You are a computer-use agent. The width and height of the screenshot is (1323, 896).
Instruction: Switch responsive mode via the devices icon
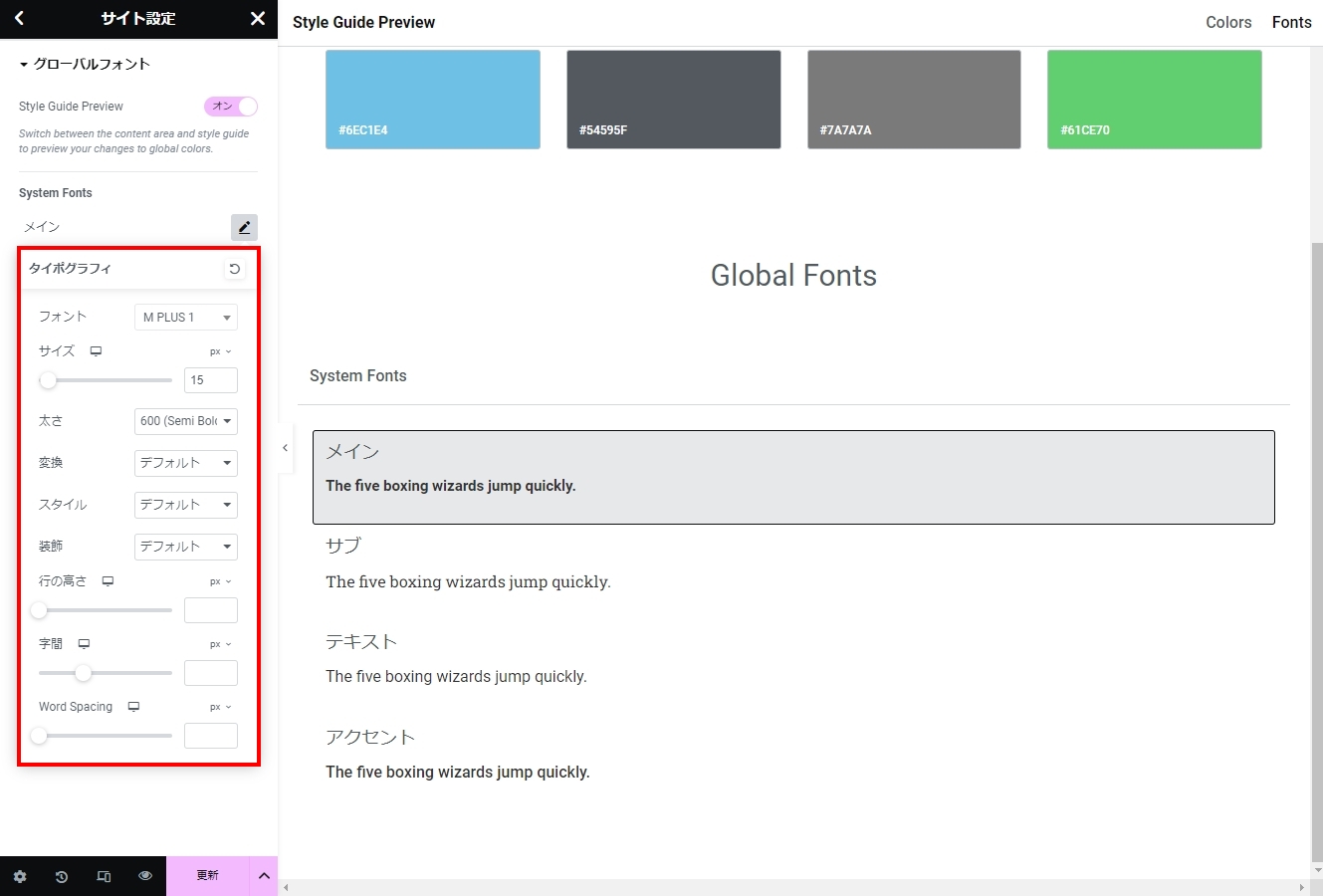click(104, 876)
